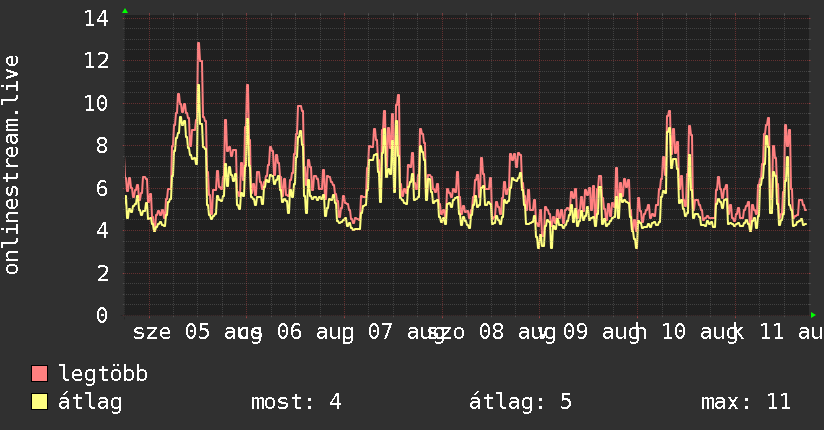Click the 'átlag: 5' average statistic
Screen dimensions: 824x430
pyautogui.click(x=520, y=402)
